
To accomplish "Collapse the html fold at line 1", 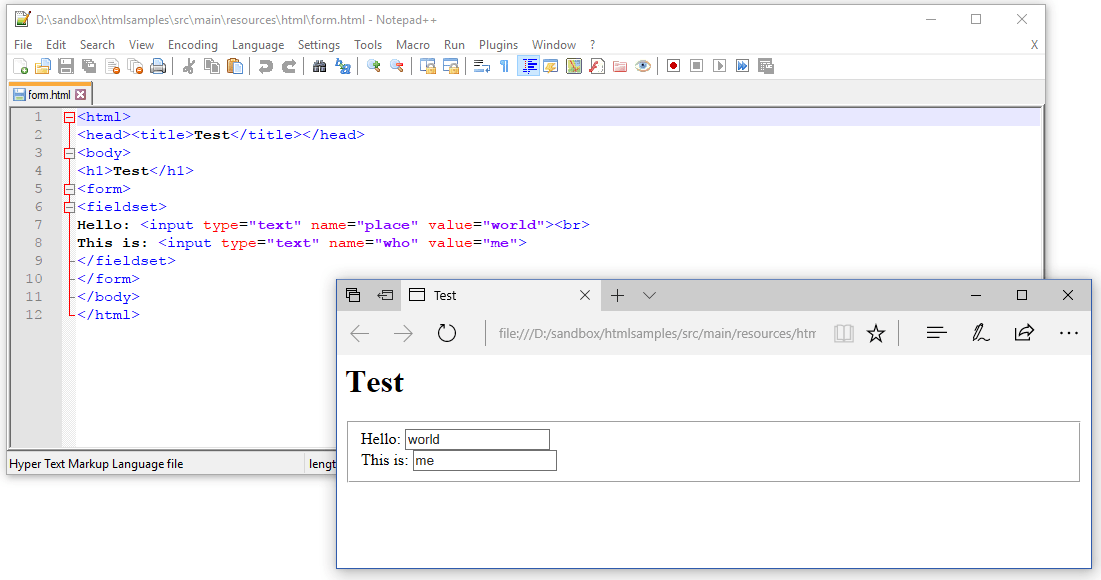I will tap(68, 116).
